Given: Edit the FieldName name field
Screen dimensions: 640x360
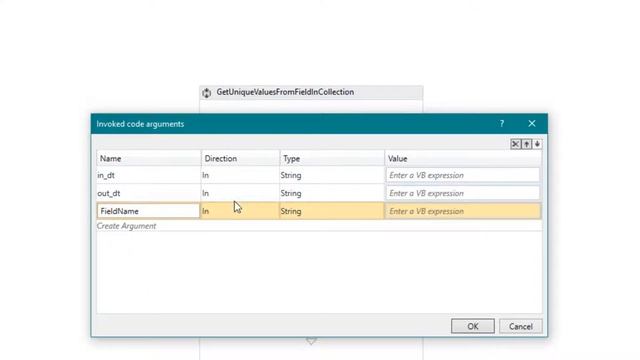Looking at the screenshot, I should (x=149, y=211).
